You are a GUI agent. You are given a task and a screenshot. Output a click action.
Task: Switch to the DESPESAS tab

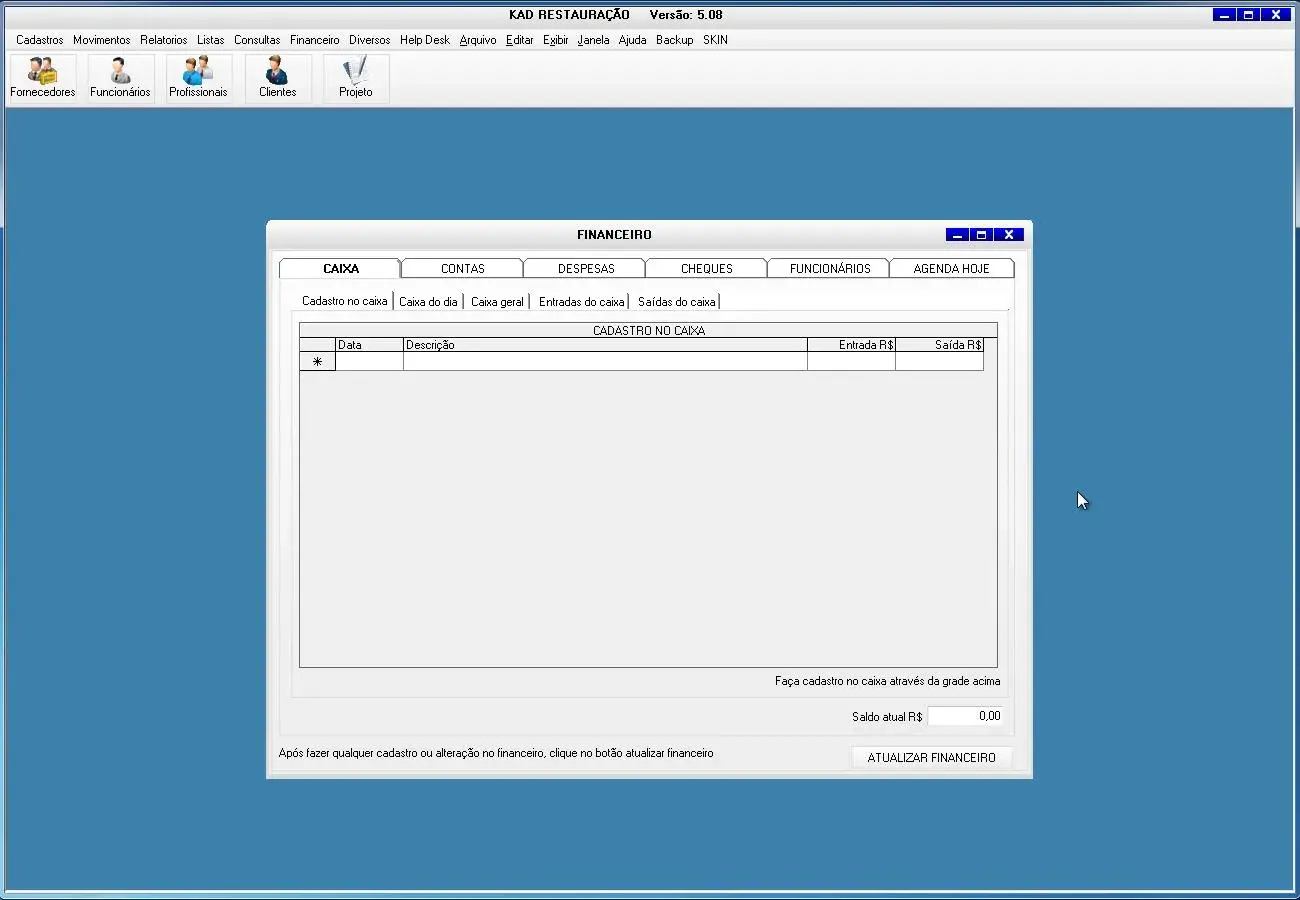(x=586, y=268)
